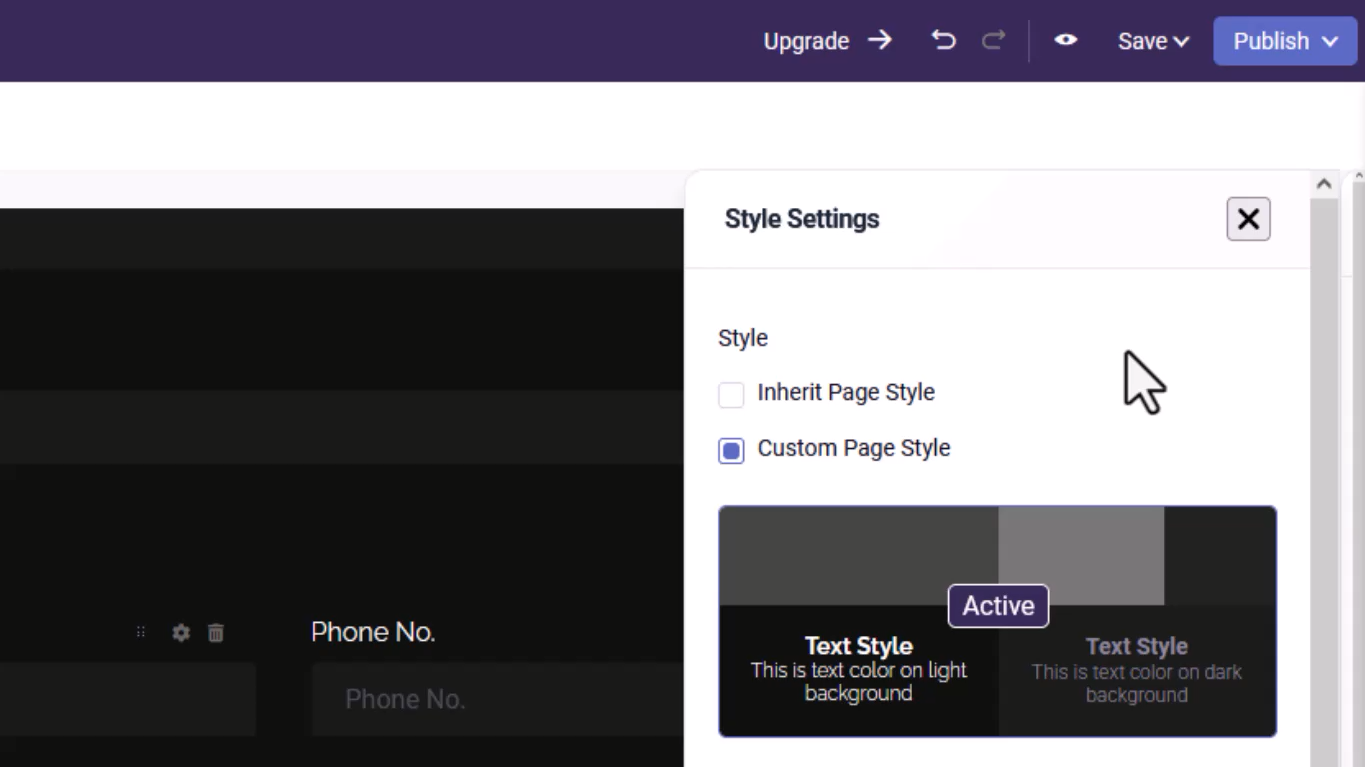Image resolution: width=1365 pixels, height=767 pixels.
Task: Delete the field with trash icon
Action: click(x=216, y=632)
